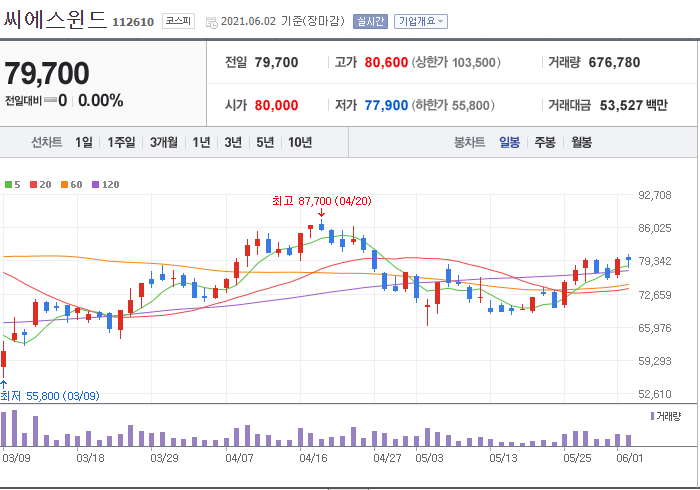700x490 pixels.
Task: Click the 고가 value 80,600
Action: [386, 62]
